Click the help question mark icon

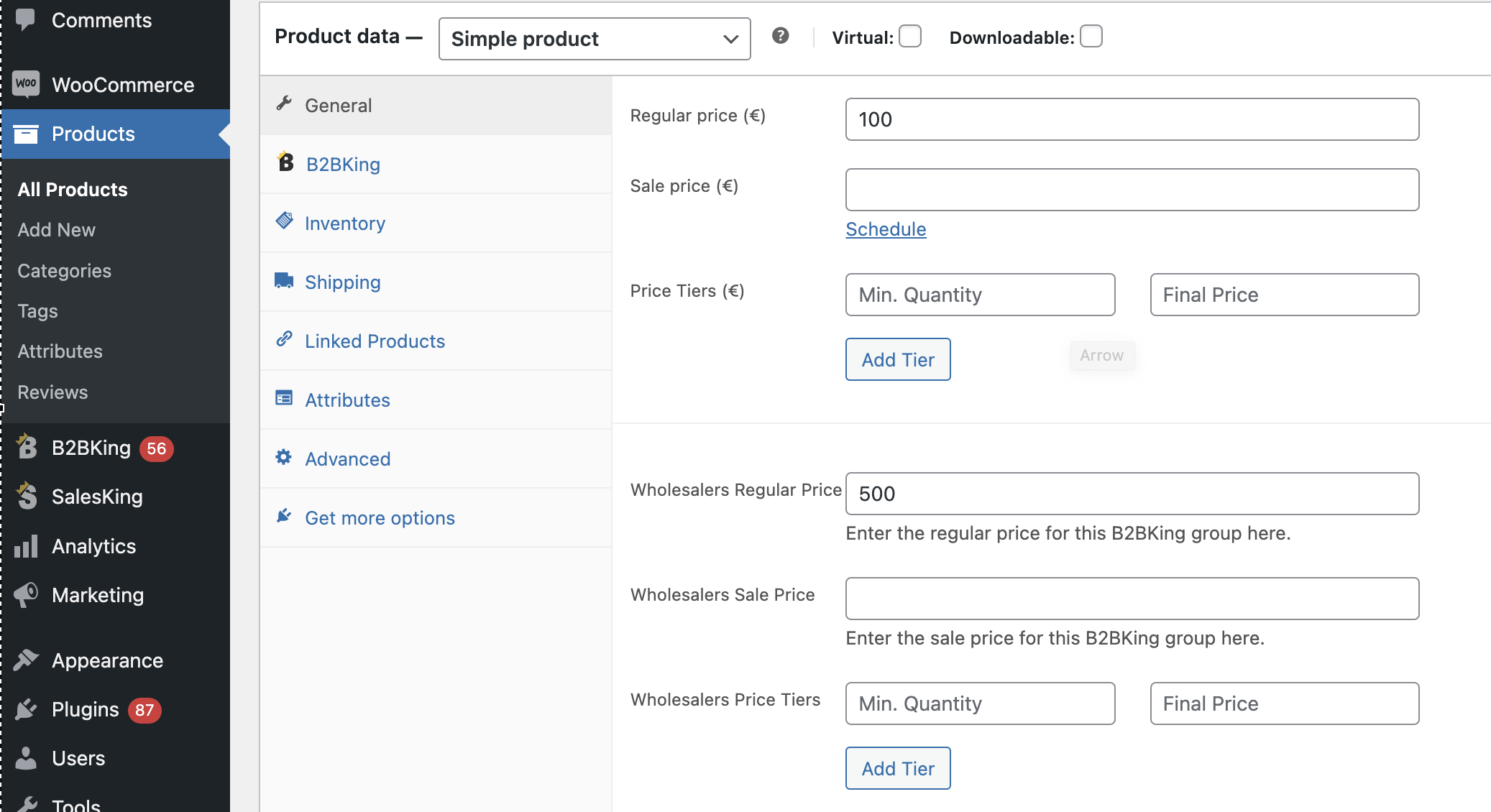coord(780,36)
